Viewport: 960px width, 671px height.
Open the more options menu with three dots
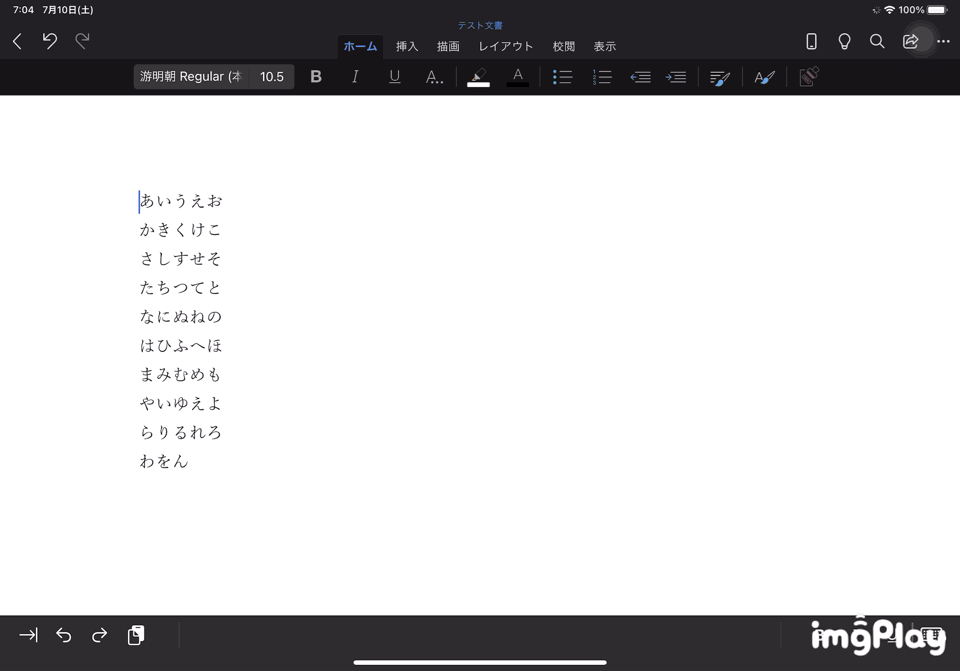941,41
